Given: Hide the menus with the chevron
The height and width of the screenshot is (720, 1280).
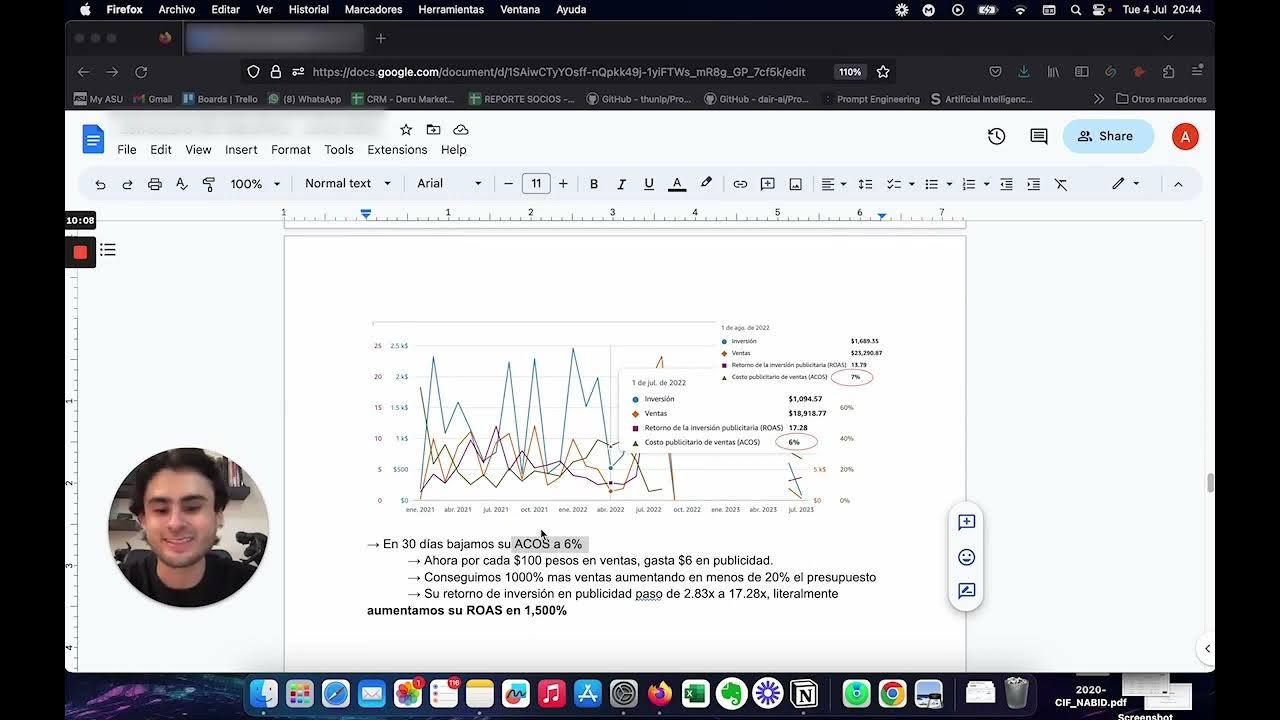Looking at the screenshot, I should pos(1178,184).
